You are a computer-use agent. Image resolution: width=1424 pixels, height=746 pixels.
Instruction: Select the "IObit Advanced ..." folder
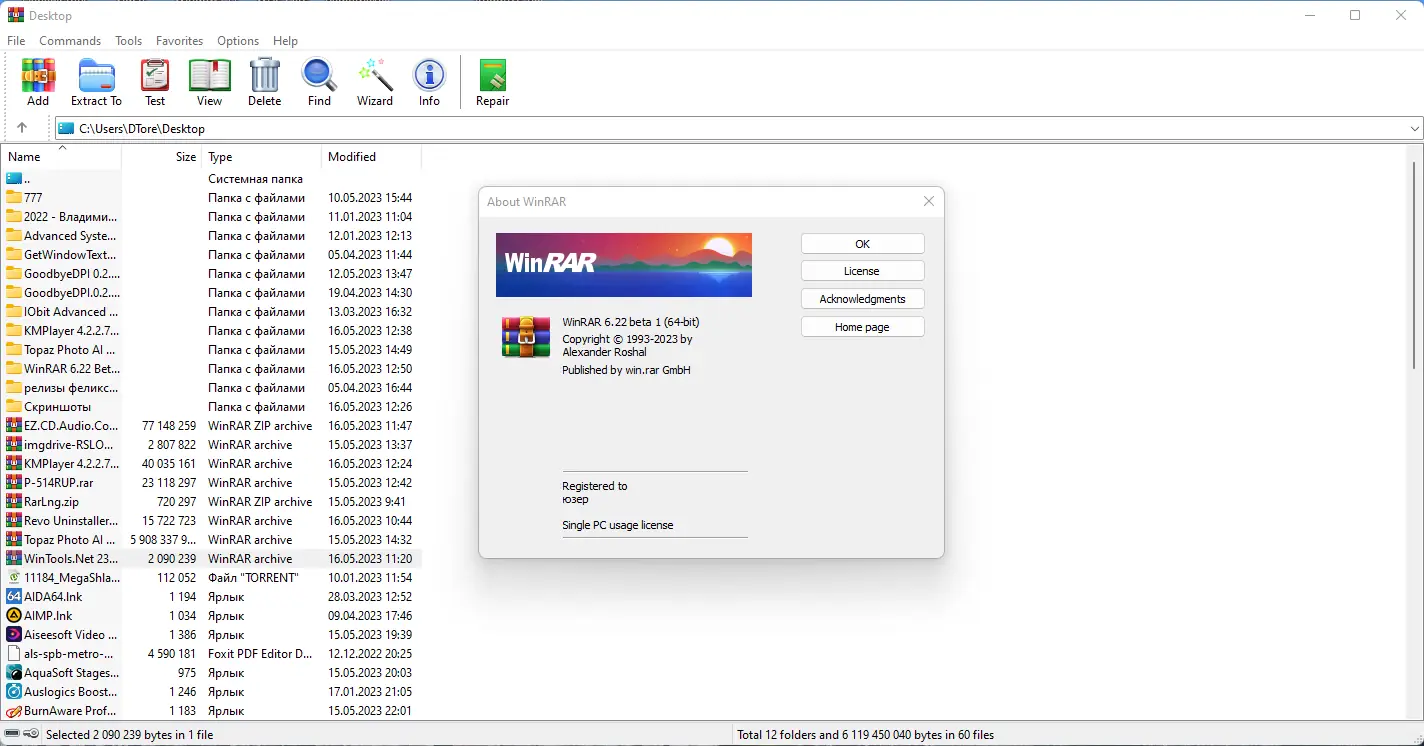coord(211,312)
